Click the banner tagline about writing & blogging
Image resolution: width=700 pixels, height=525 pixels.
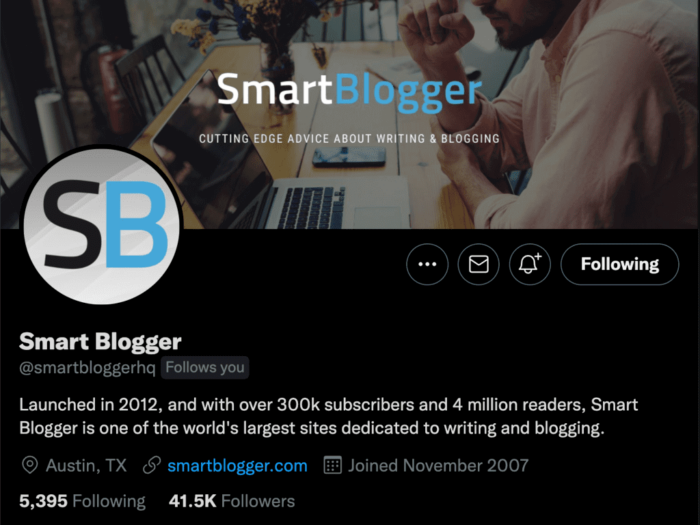[x=349, y=138]
